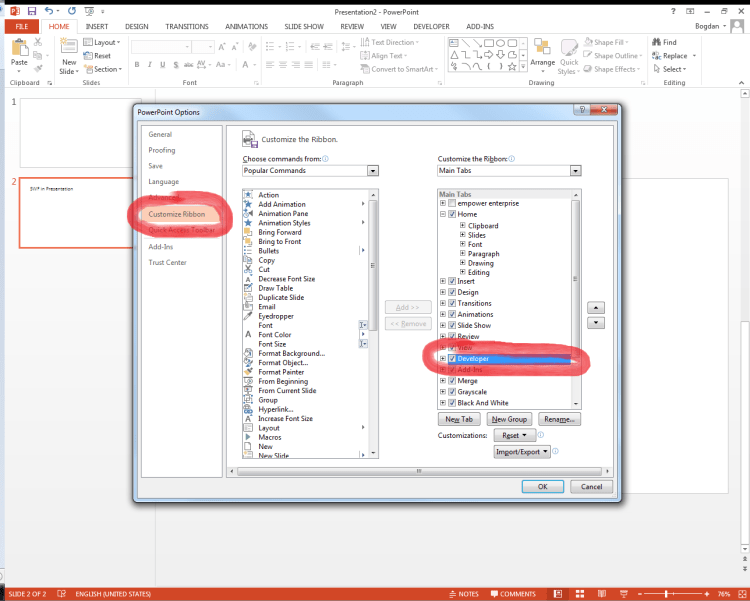This screenshot has height=601, width=750.
Task: Select Proofing in options sidebar
Action: point(162,150)
